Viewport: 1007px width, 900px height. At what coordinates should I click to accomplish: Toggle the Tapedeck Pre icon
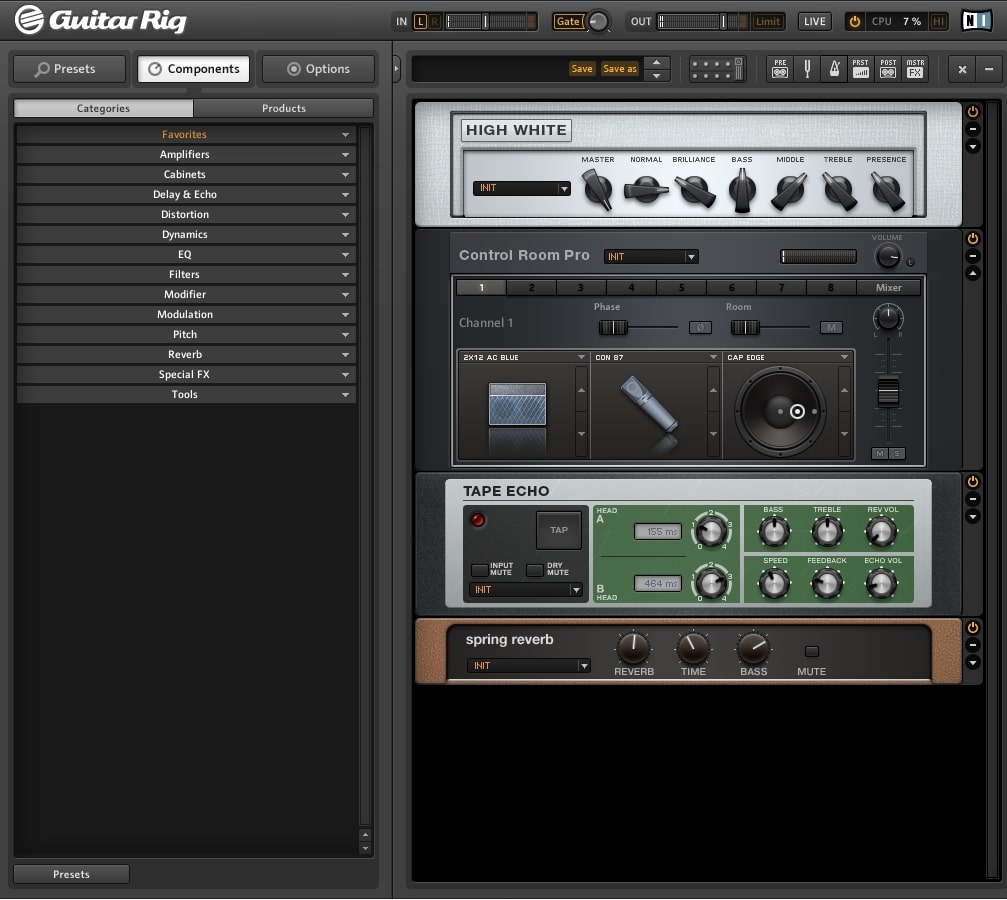pos(780,69)
